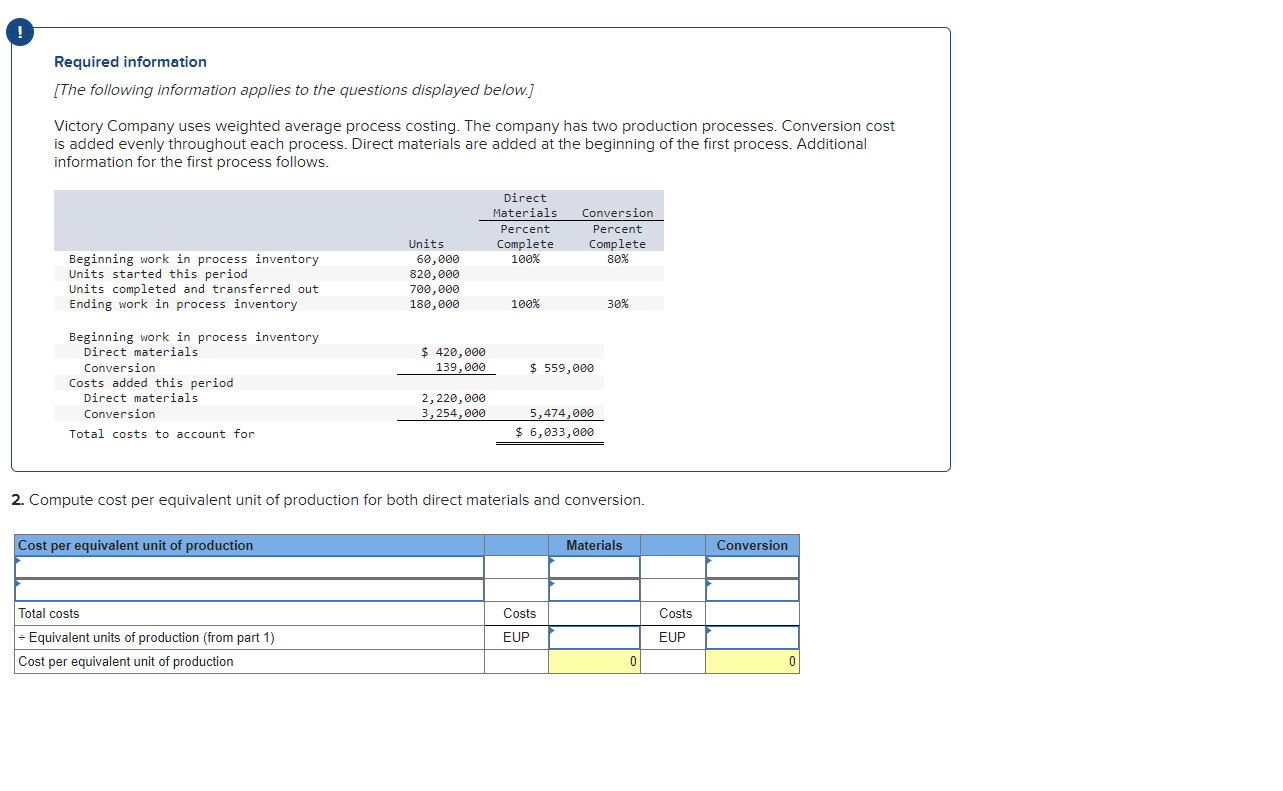Viewport: 1283px width, 791px height.
Task: Click '139,000' beginning conversion cost
Action: click(x=461, y=367)
